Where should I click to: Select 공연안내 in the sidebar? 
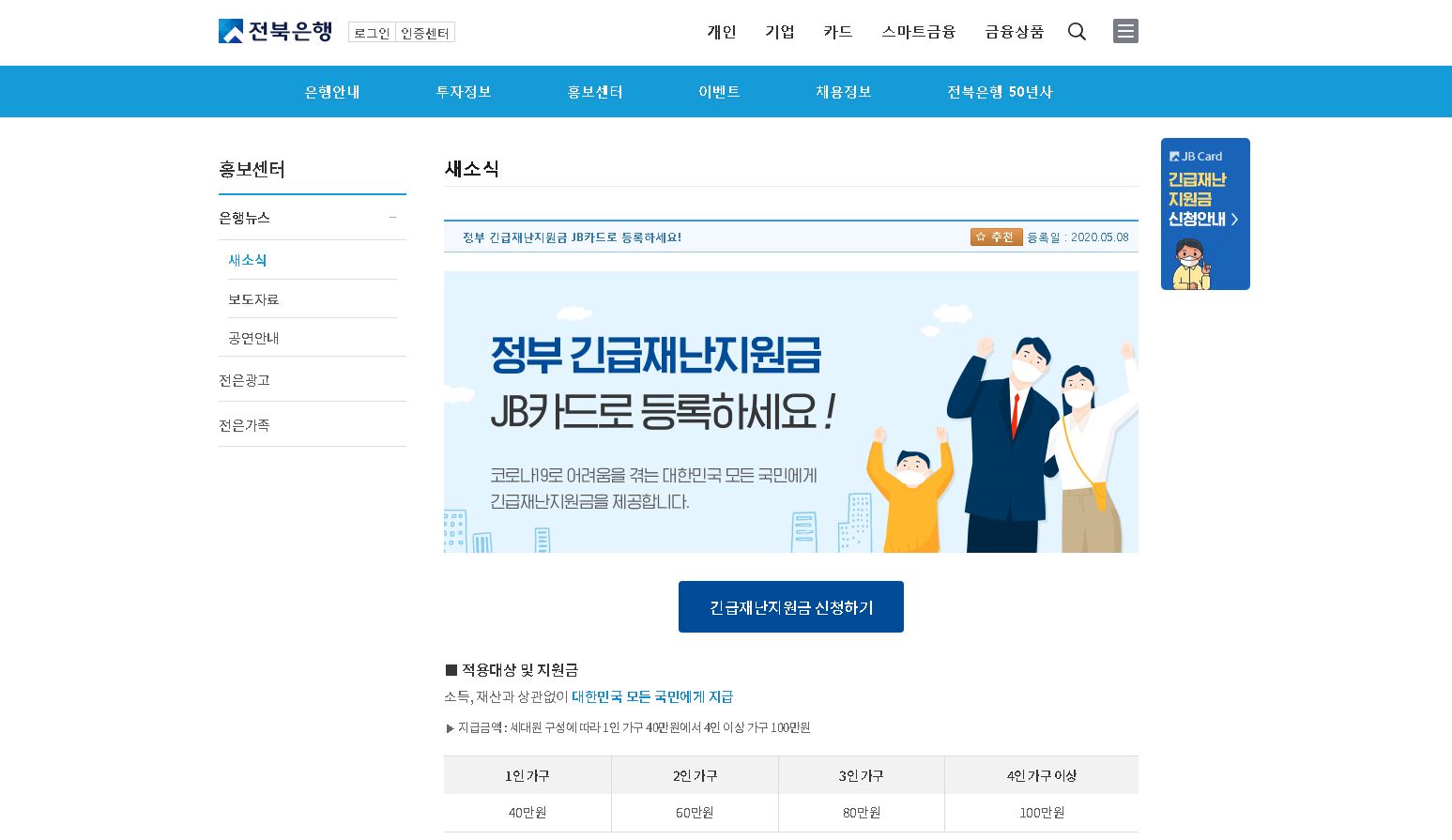click(253, 338)
